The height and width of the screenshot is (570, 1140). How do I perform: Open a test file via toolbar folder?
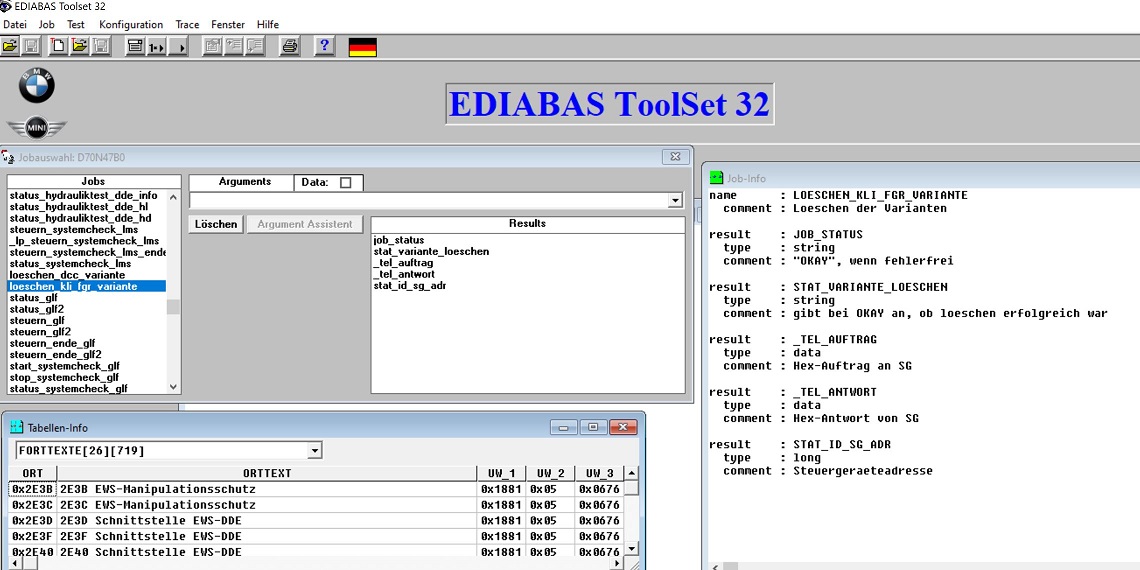[x=79, y=47]
